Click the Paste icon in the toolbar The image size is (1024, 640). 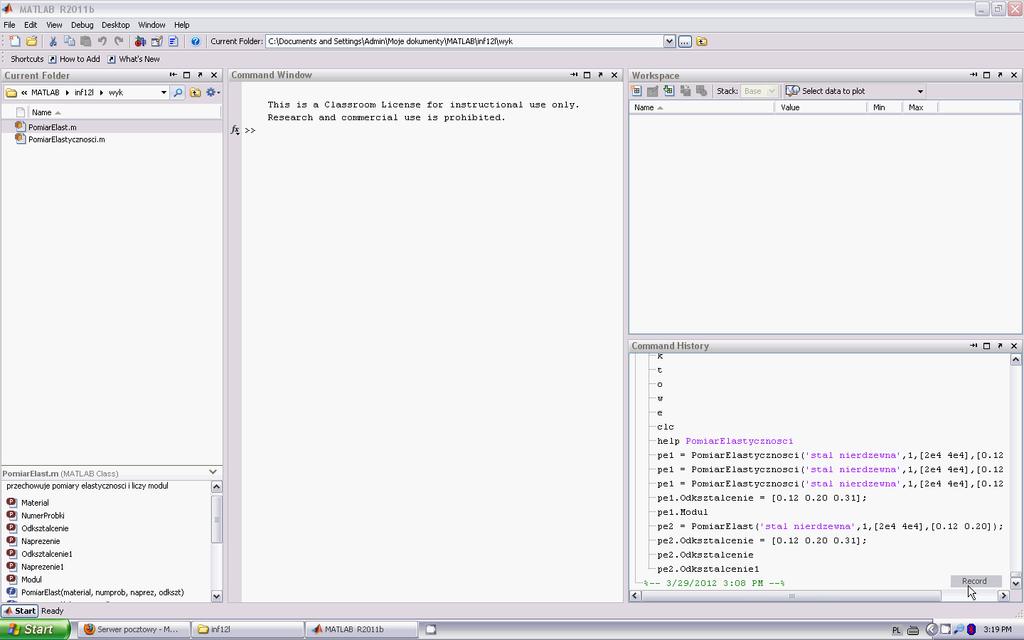click(86, 41)
